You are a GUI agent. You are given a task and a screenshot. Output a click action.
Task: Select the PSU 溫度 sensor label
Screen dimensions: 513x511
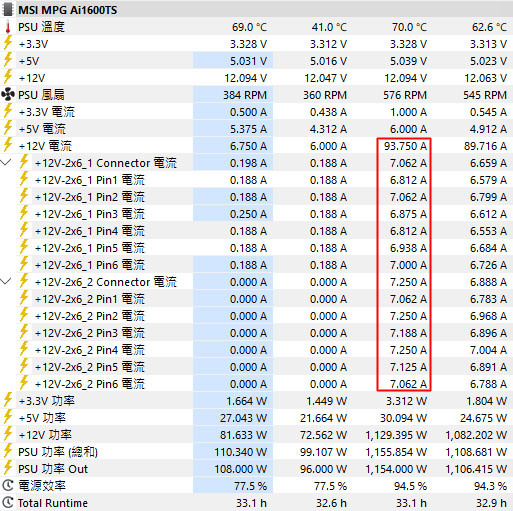(x=41, y=27)
